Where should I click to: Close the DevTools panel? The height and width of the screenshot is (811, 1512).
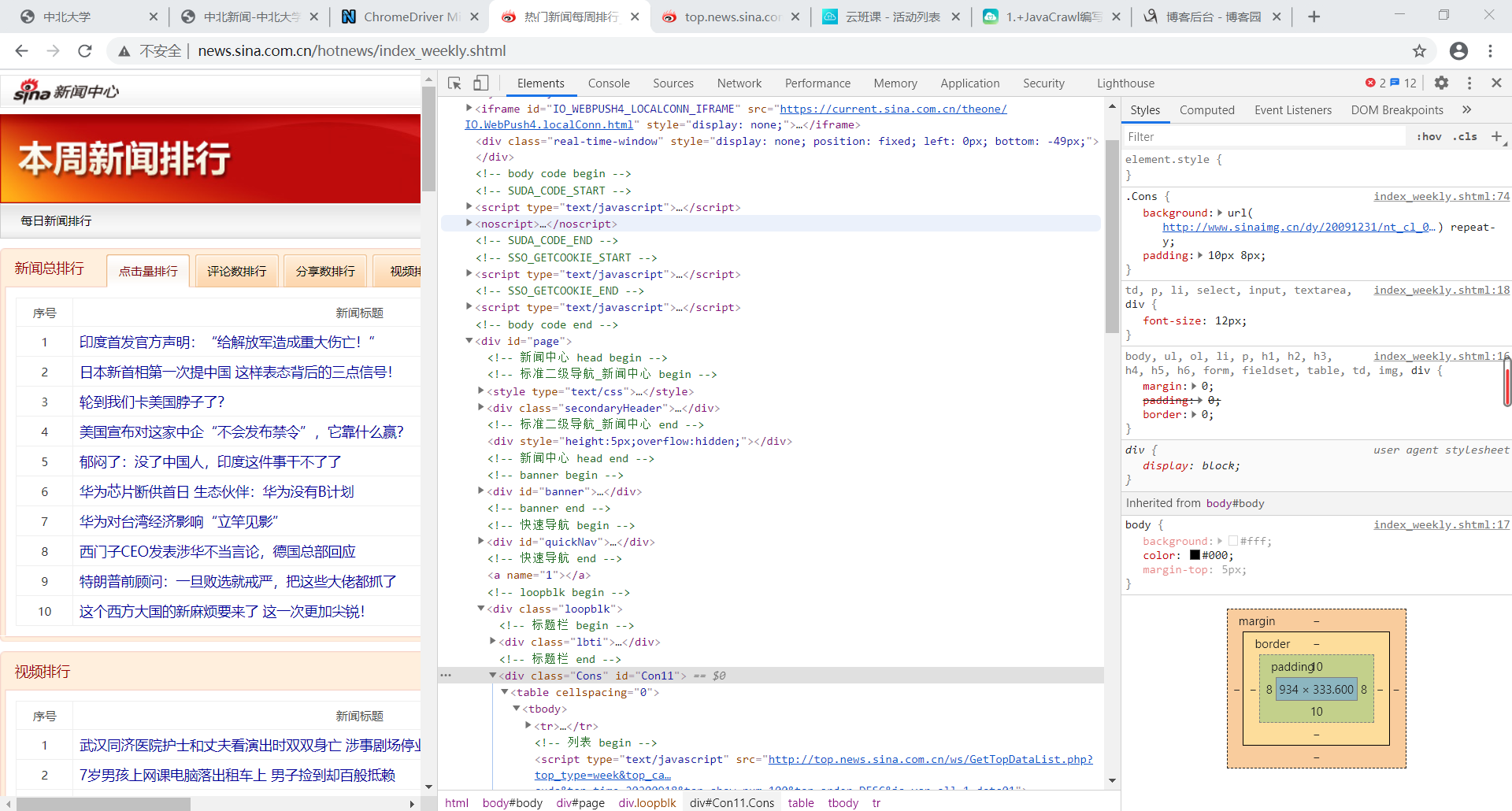point(1496,83)
